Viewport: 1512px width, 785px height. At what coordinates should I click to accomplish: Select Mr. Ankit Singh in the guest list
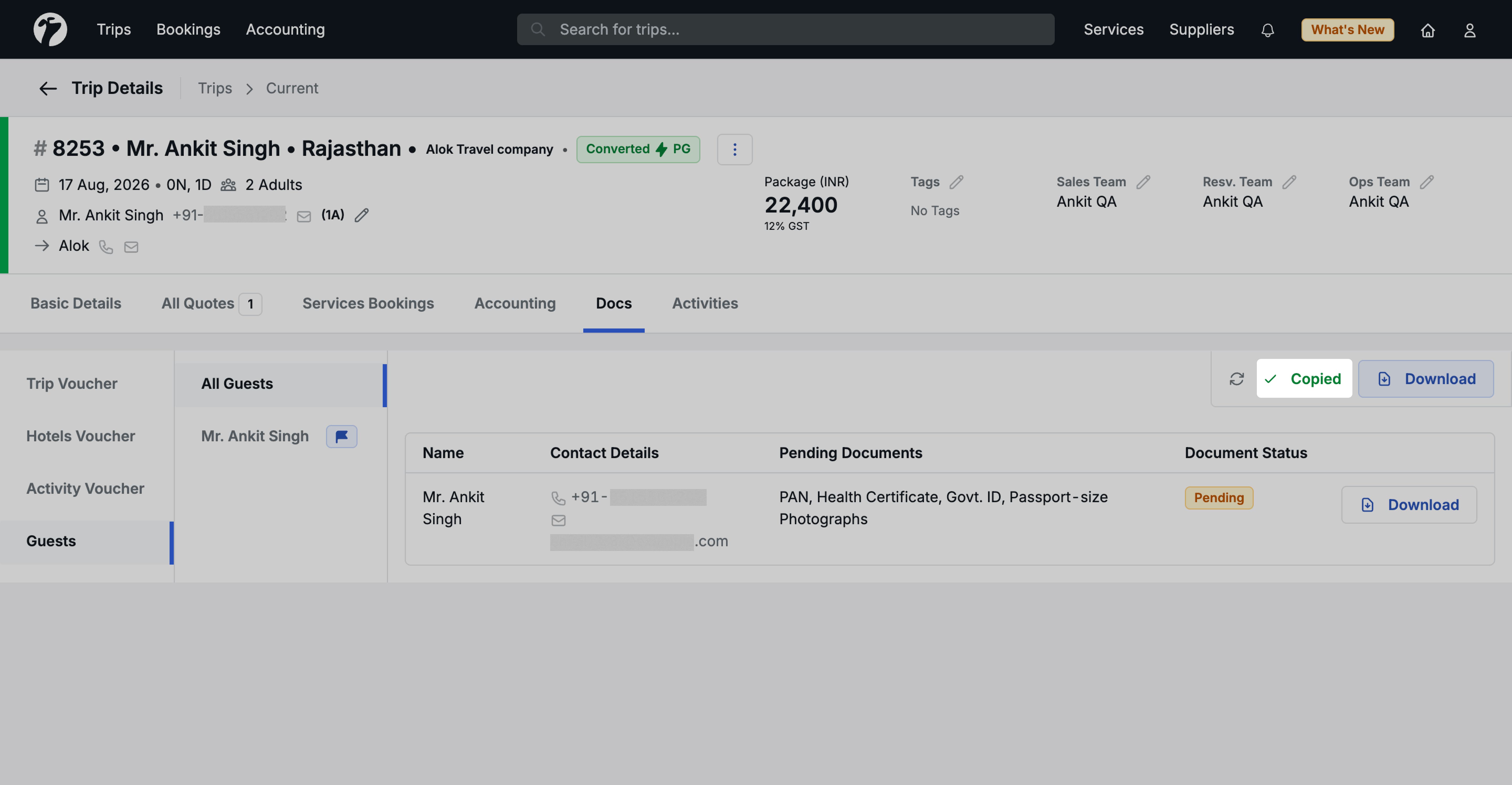(x=255, y=437)
